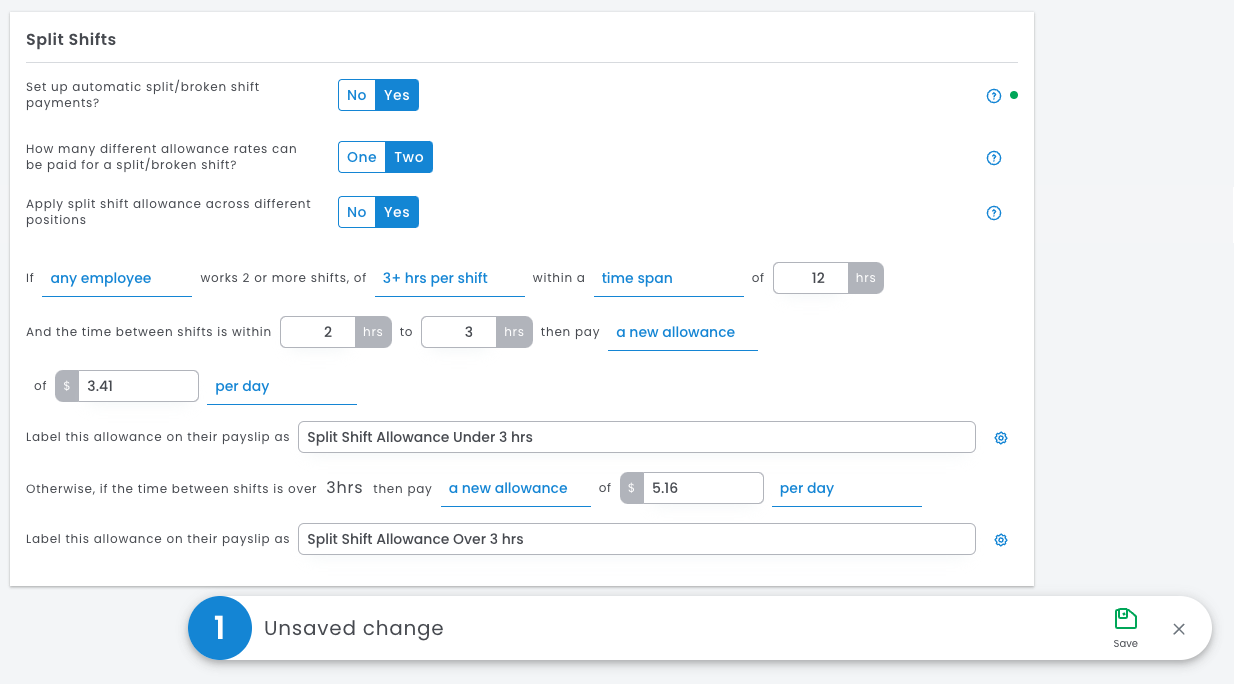Edit the 'Split Shift Allowance Under 3 hrs' label
1234x684 pixels.
pos(636,437)
